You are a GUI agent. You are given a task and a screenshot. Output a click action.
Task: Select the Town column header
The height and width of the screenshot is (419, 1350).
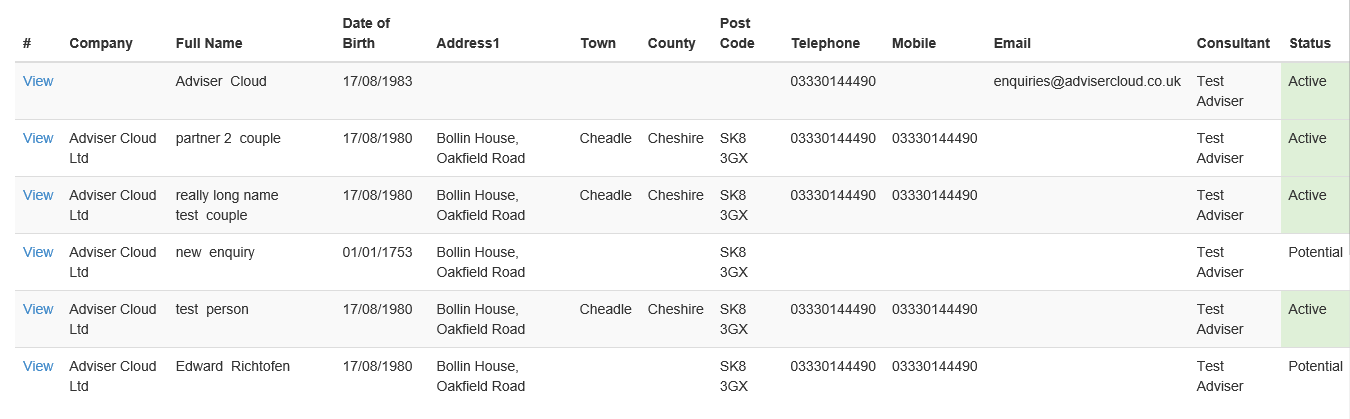[x=598, y=43]
